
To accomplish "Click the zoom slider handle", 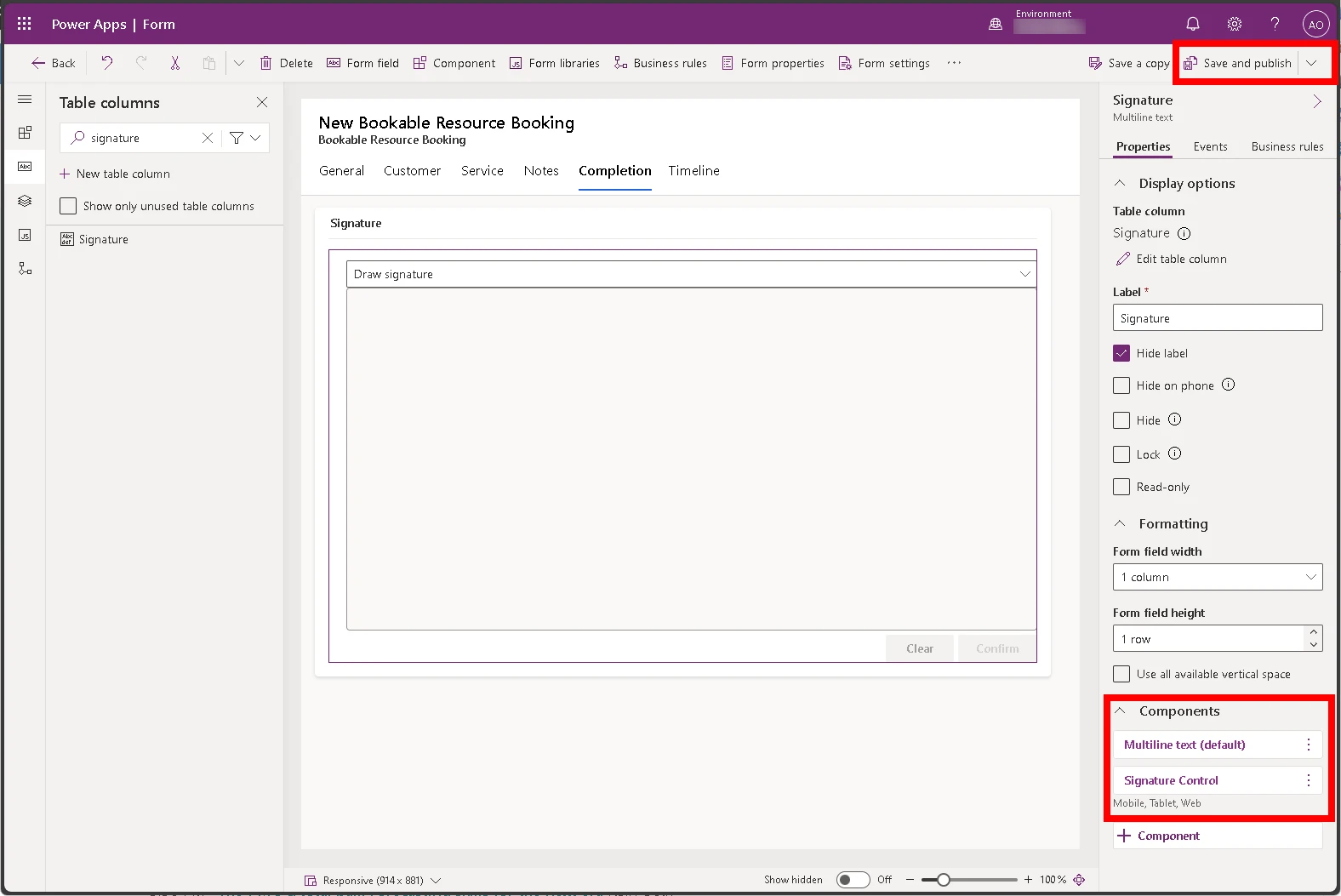I will point(943,880).
